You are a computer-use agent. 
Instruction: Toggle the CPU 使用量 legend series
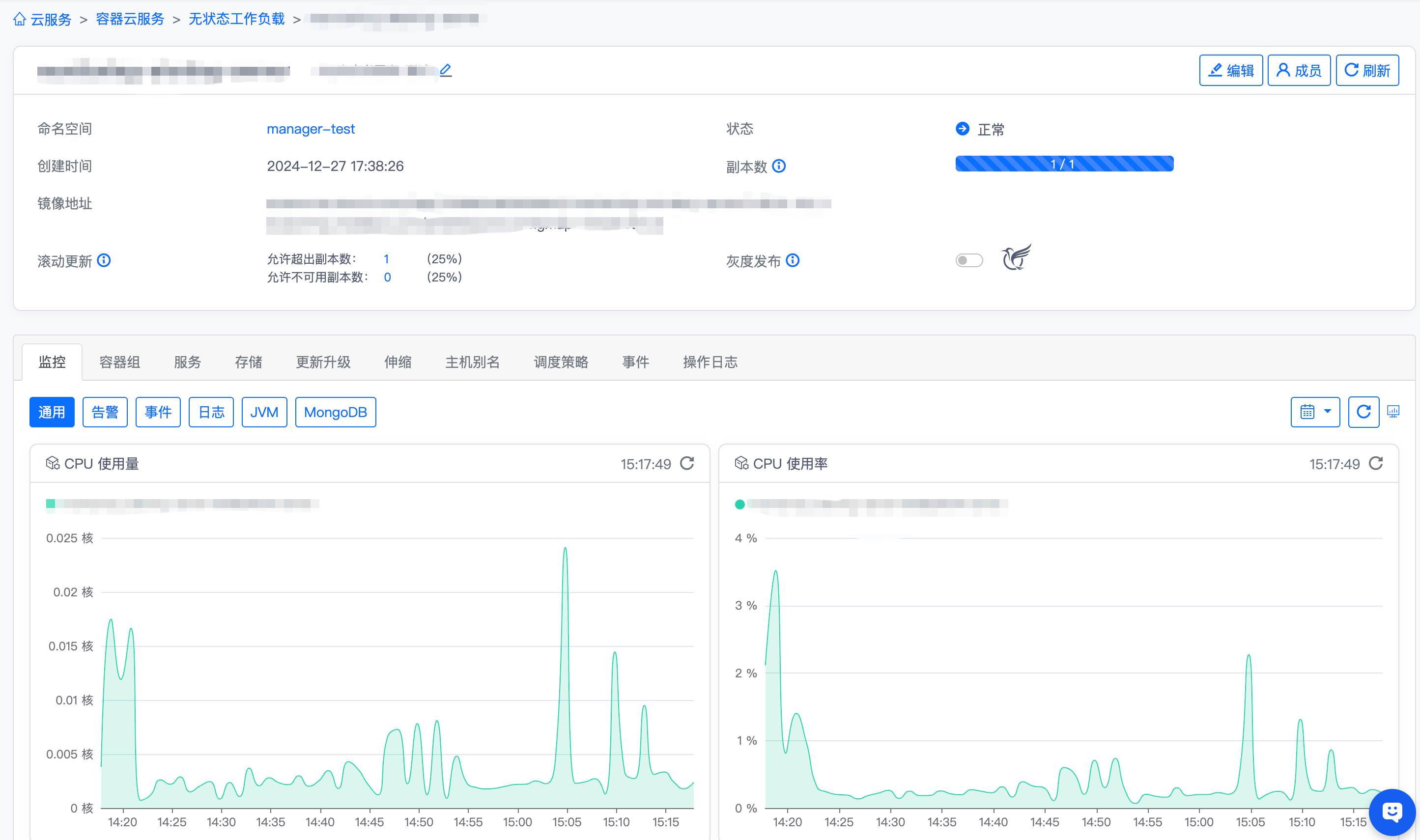pos(51,504)
